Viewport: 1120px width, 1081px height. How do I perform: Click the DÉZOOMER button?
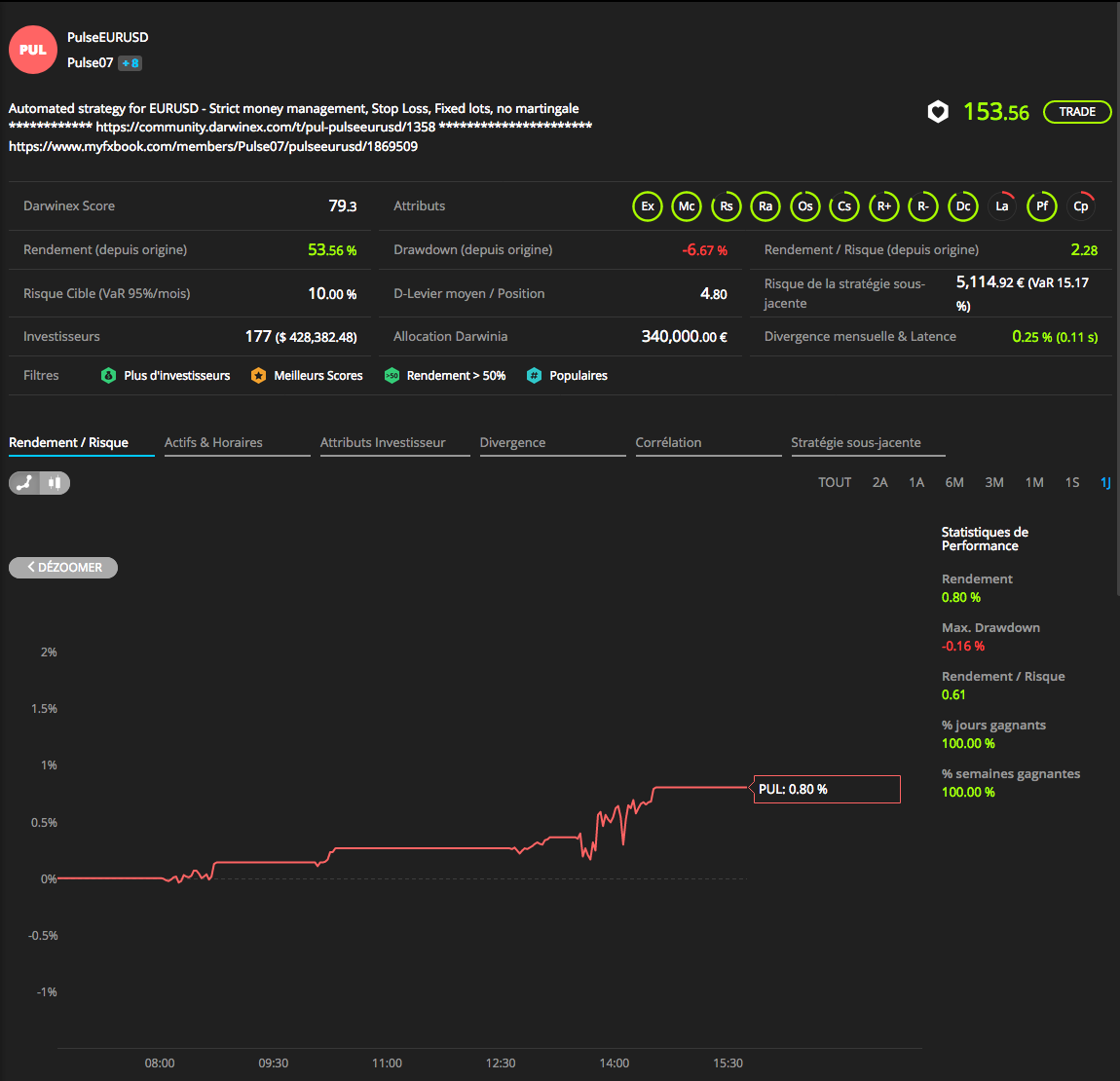(x=63, y=568)
